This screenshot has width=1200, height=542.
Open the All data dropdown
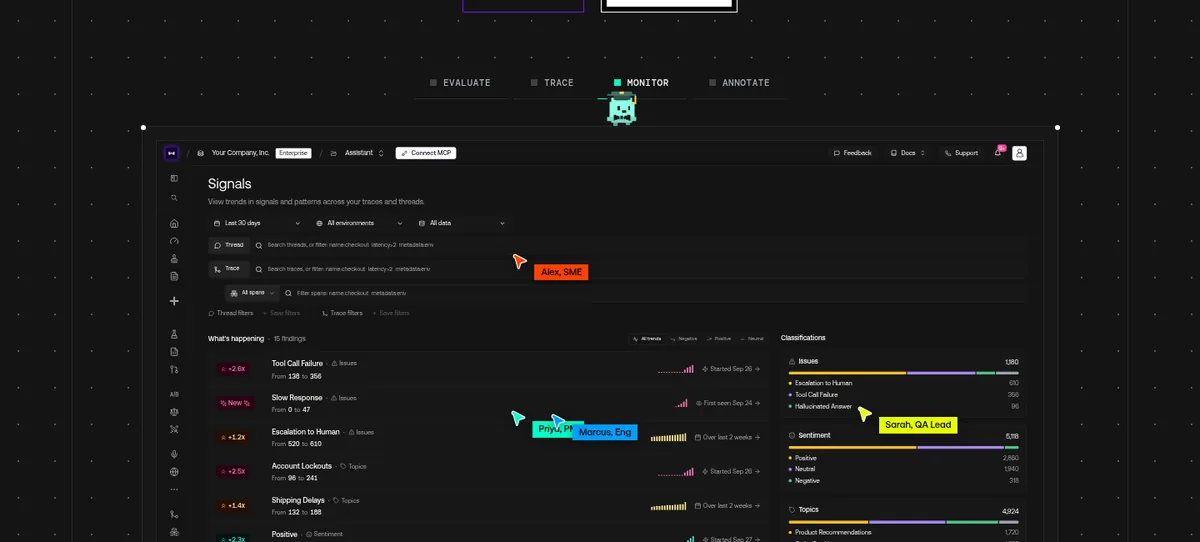(461, 223)
